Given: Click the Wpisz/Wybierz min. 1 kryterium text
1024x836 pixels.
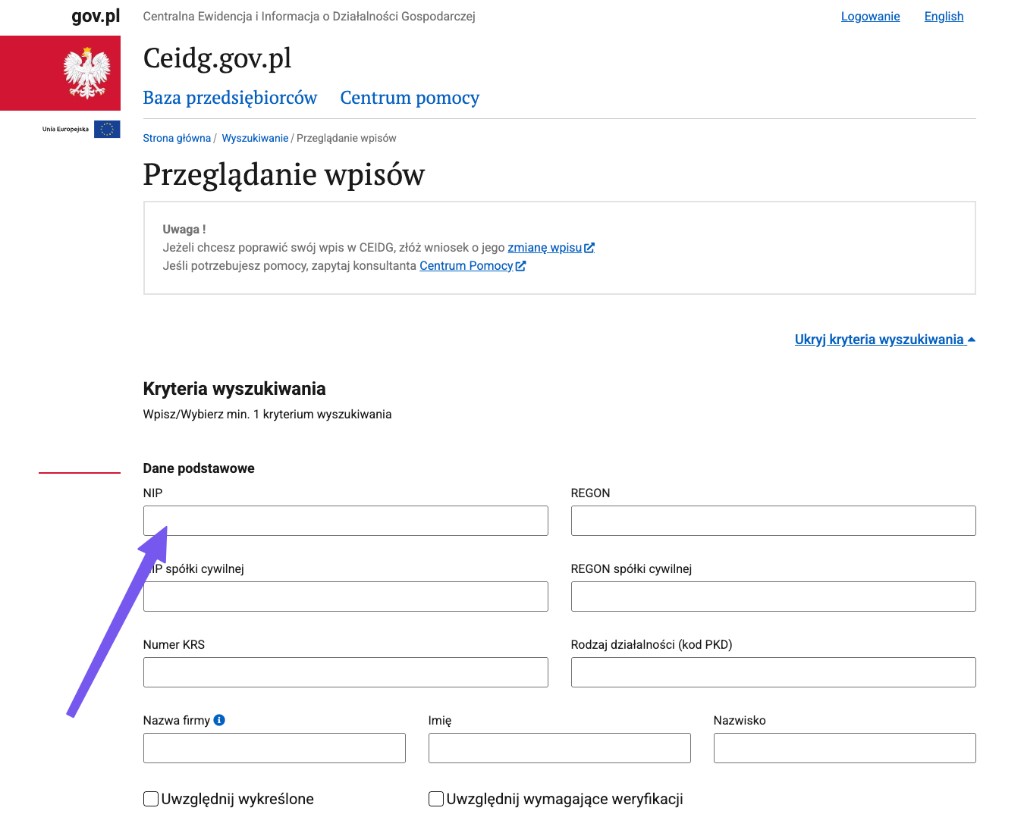Looking at the screenshot, I should (x=267, y=414).
